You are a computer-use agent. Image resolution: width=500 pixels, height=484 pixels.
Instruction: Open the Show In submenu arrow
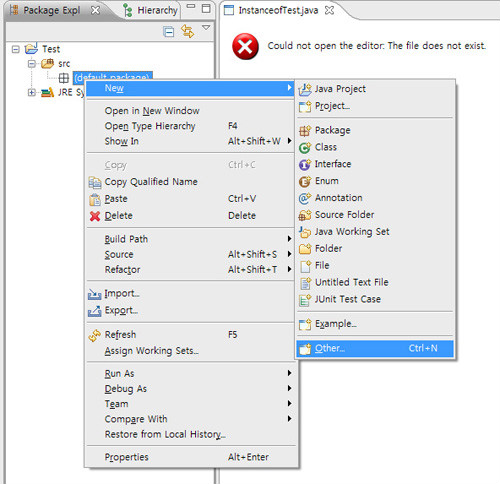pyautogui.click(x=290, y=141)
